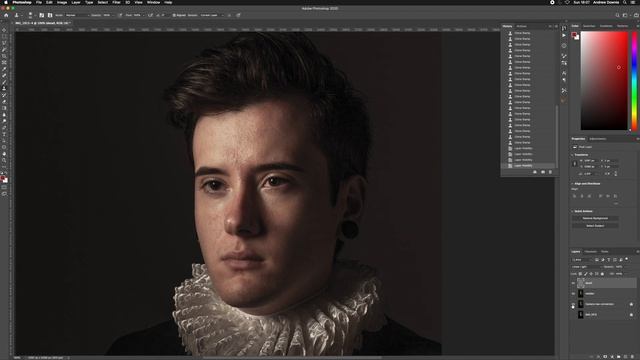Viewport: 640px width, 360px height.
Task: Toggle visibility of the third layer
Action: (573, 304)
